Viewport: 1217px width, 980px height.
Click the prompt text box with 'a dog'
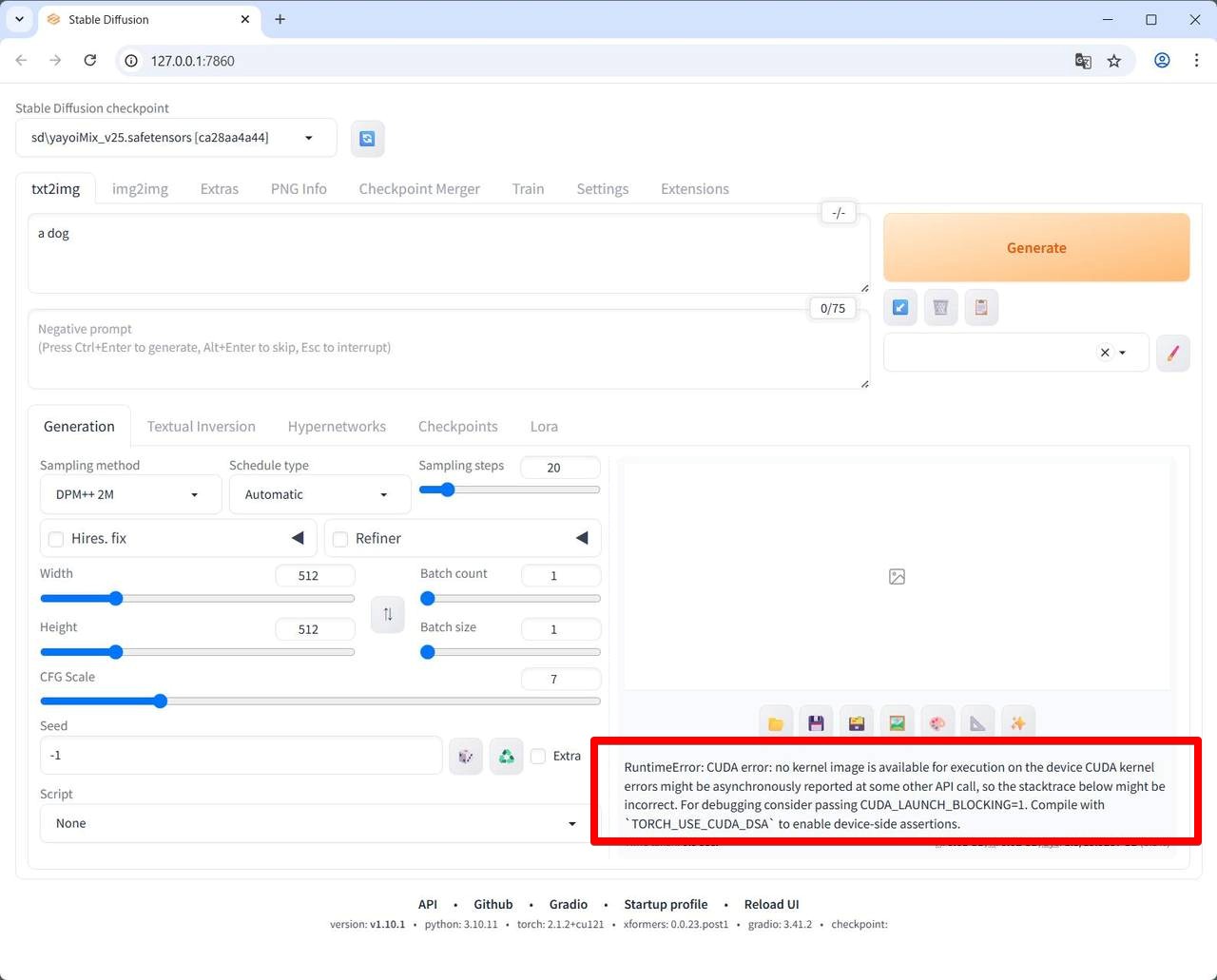point(449,254)
